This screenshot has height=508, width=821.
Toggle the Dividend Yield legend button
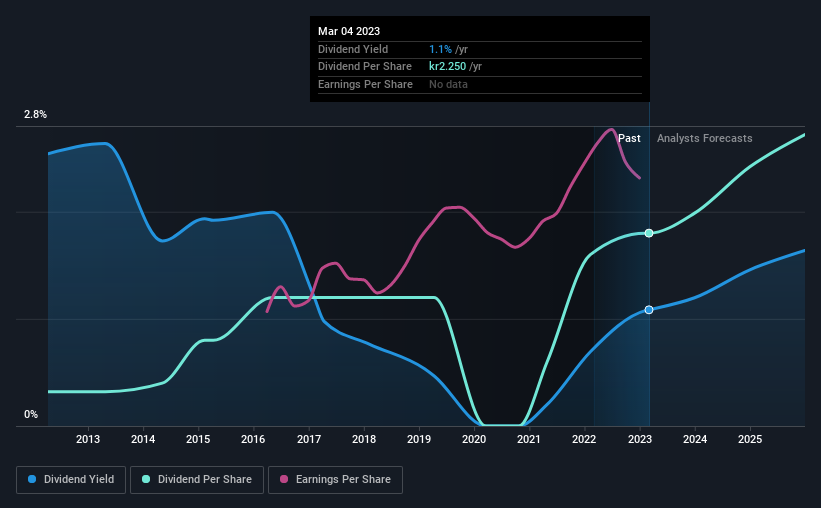71,480
